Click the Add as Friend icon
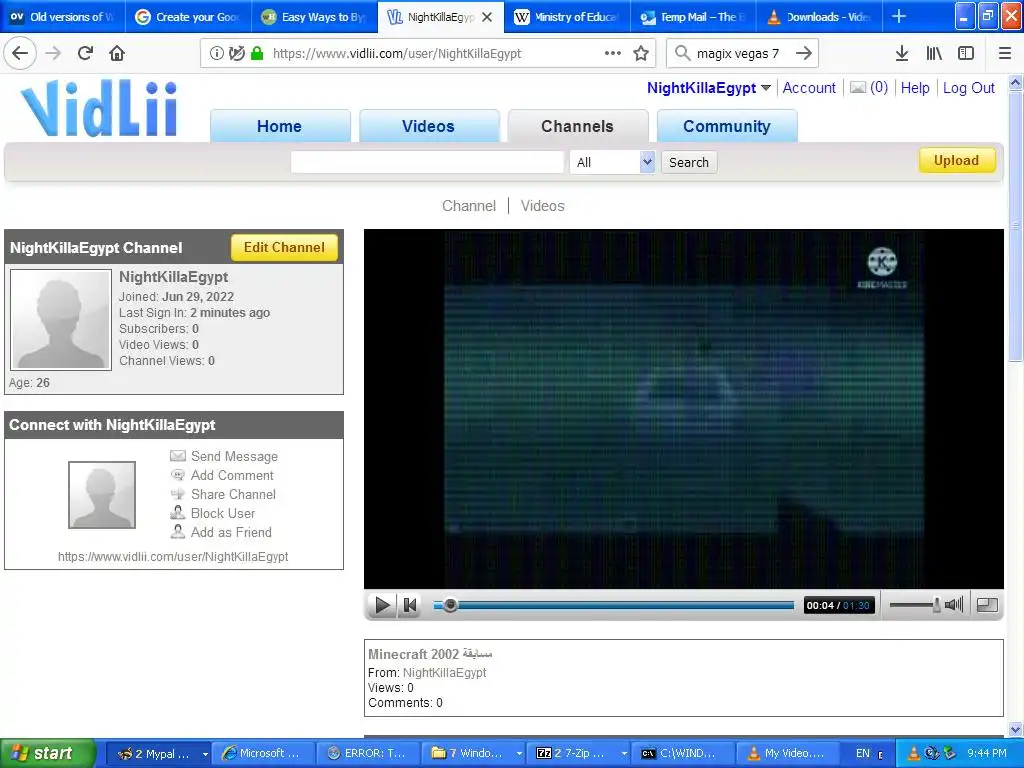 tap(178, 532)
